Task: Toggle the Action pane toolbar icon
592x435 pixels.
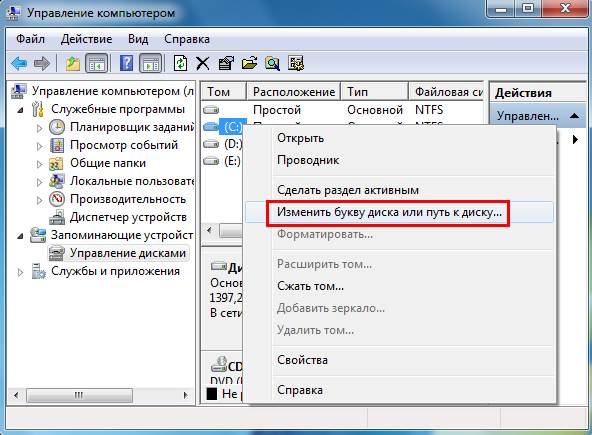Action: 151,63
